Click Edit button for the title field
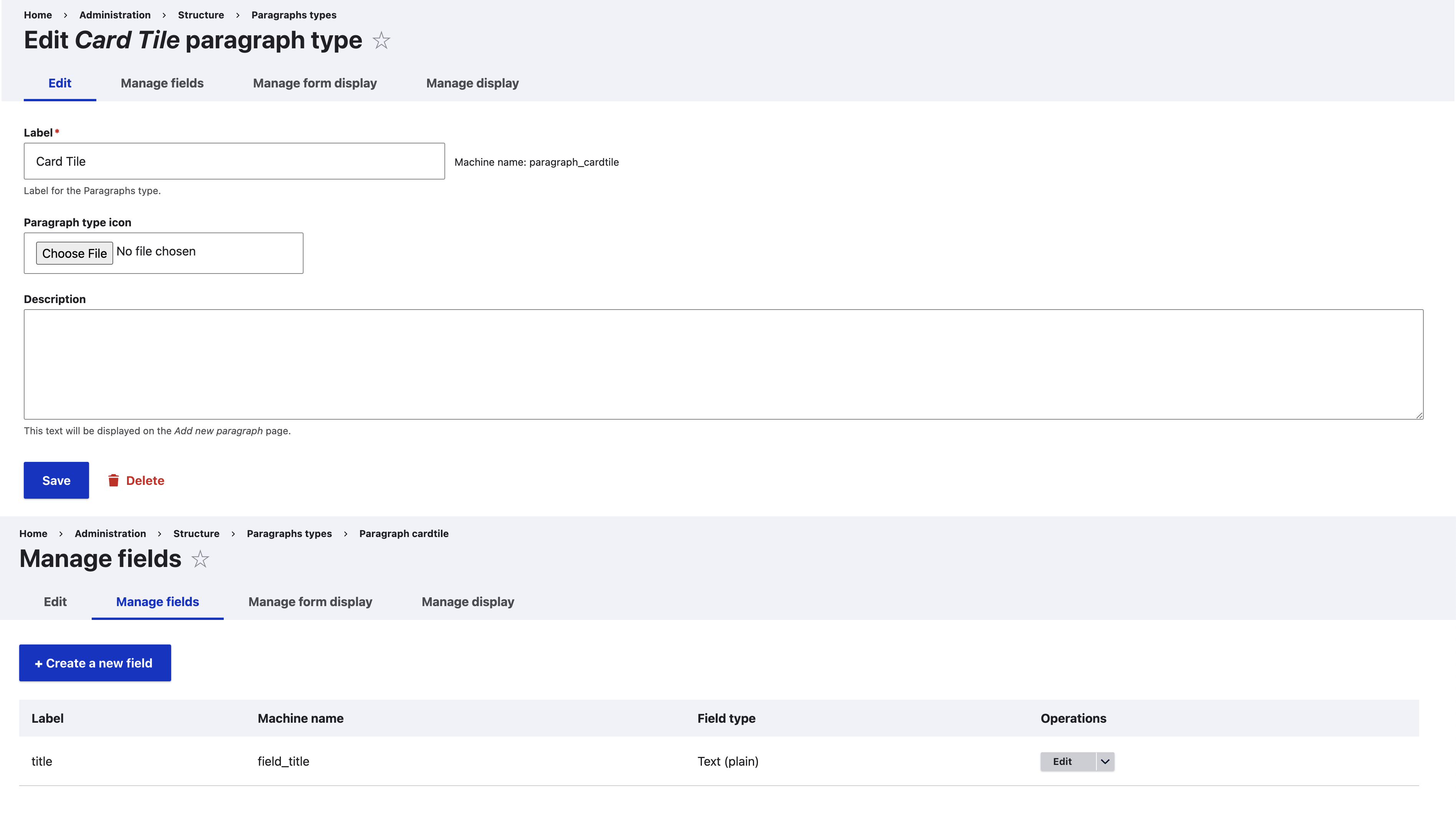 tap(1068, 761)
